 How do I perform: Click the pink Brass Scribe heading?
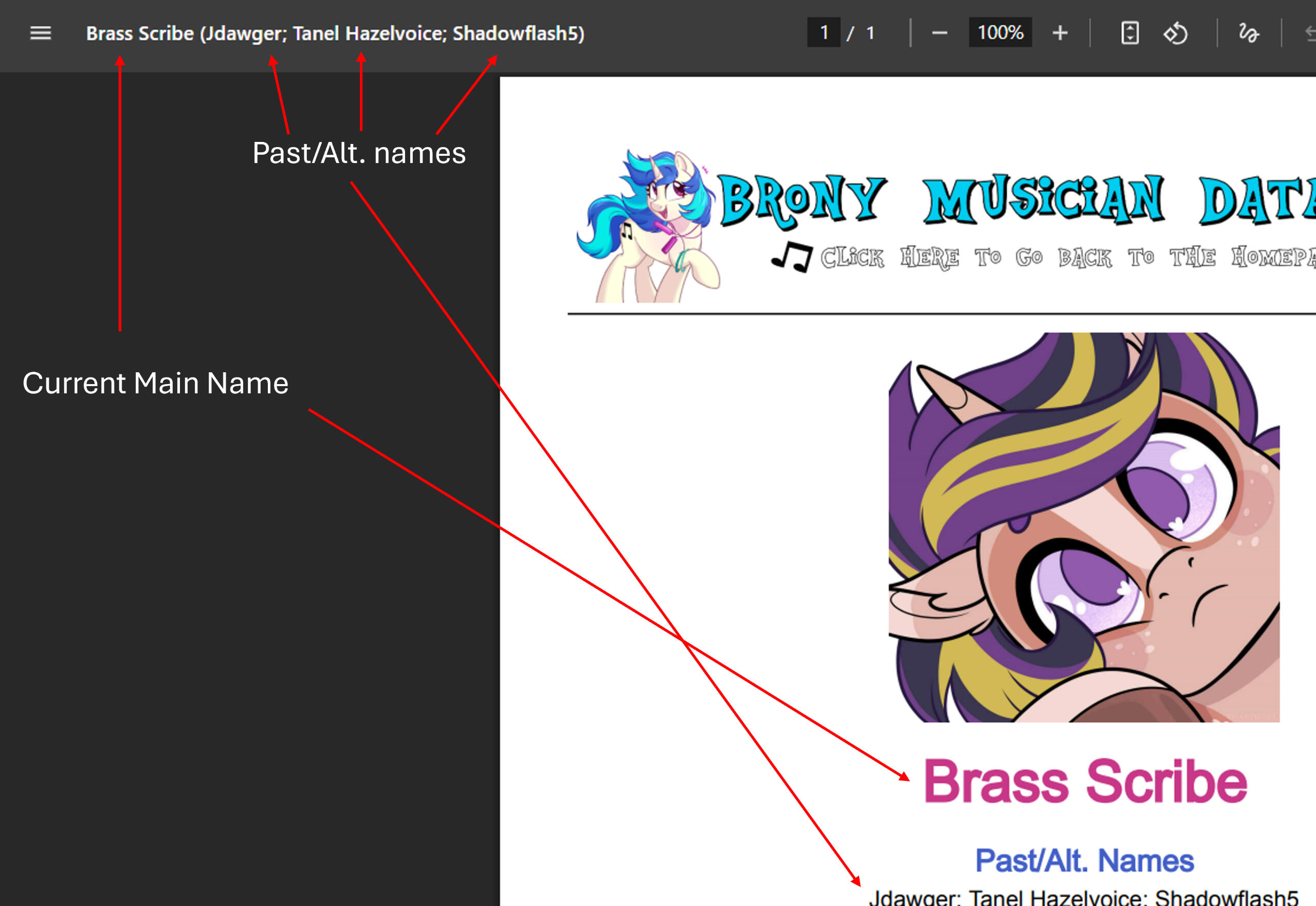coord(1085,782)
